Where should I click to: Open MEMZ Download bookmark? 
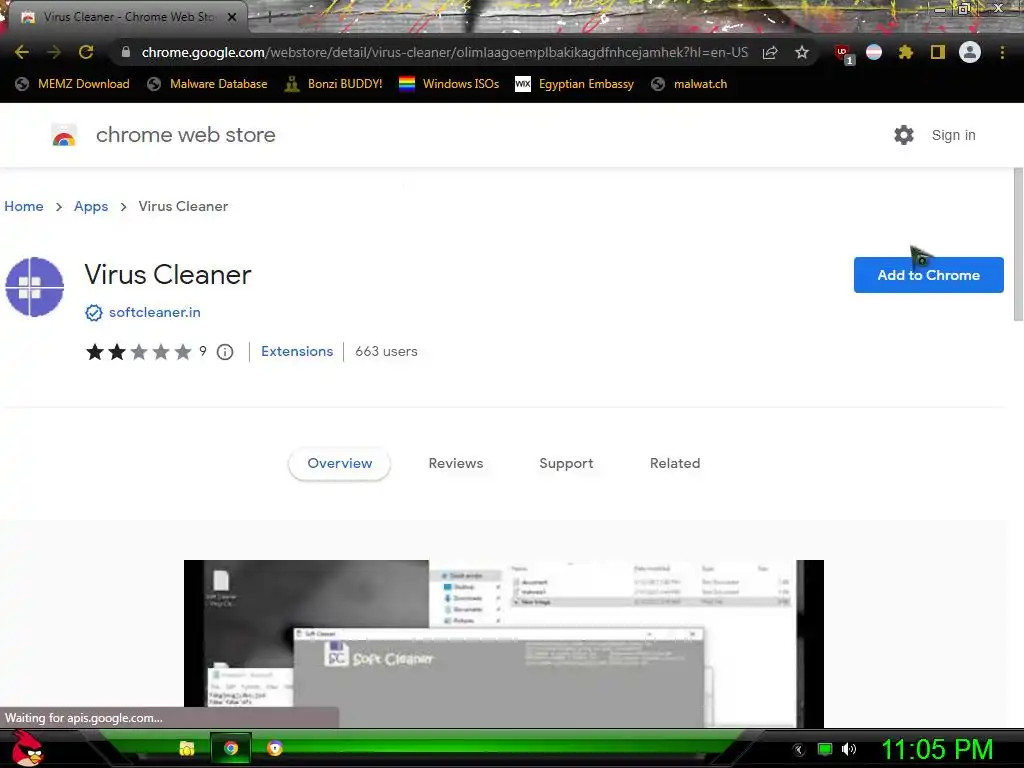click(x=72, y=84)
